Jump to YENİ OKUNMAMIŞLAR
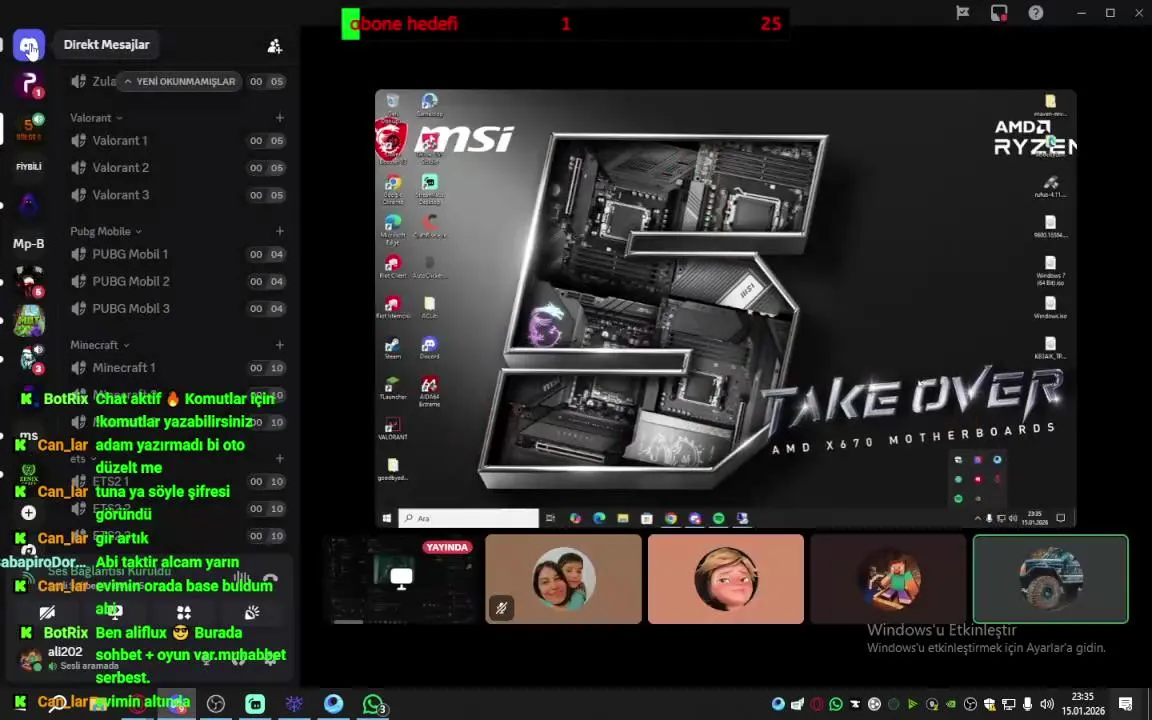Image resolution: width=1152 pixels, height=720 pixels. tap(180, 82)
